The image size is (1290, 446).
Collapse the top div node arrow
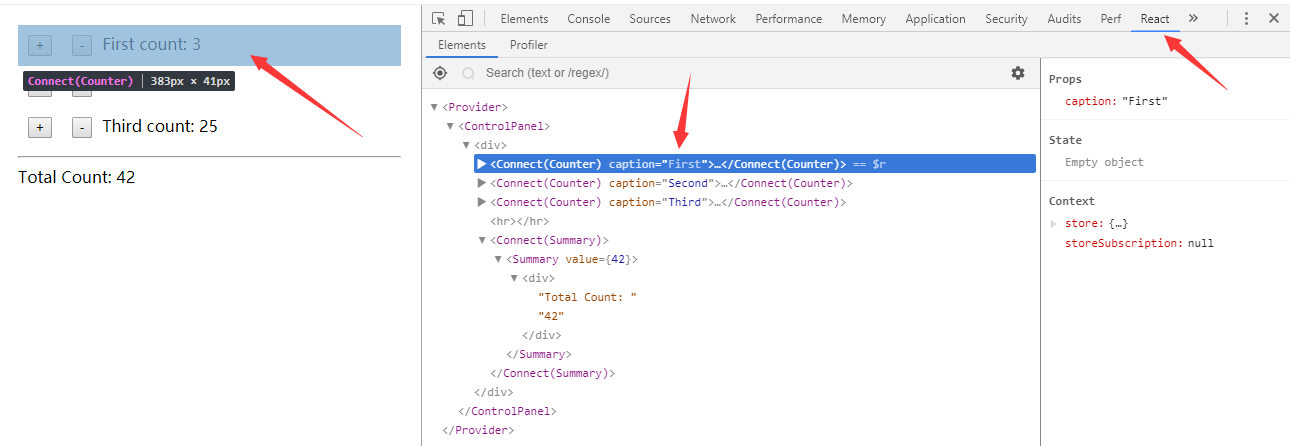(x=466, y=145)
